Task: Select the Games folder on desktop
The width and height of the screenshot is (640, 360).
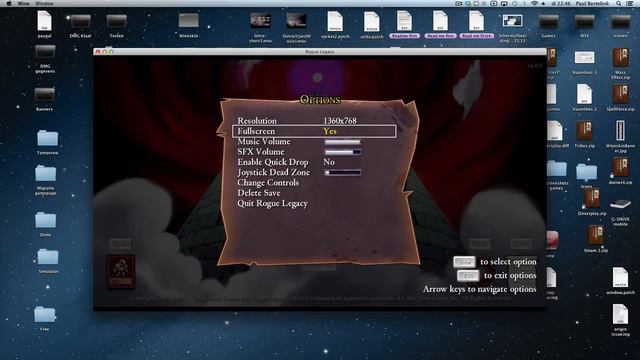Action: tap(548, 21)
